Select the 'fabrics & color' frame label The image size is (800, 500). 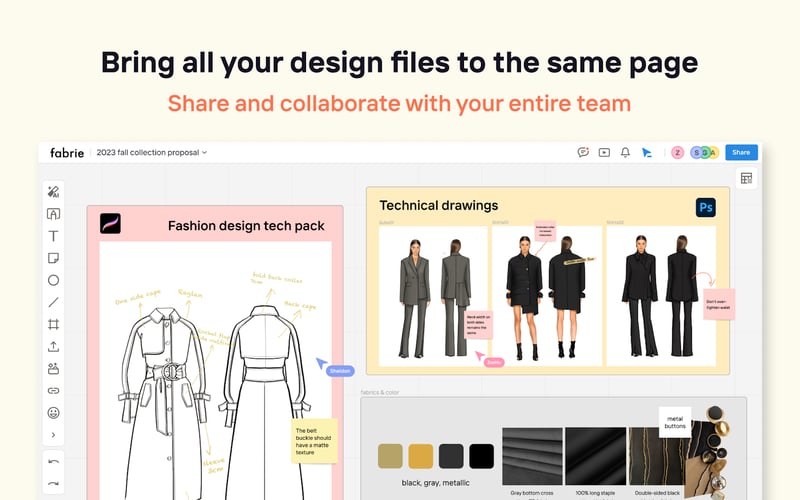tap(380, 392)
